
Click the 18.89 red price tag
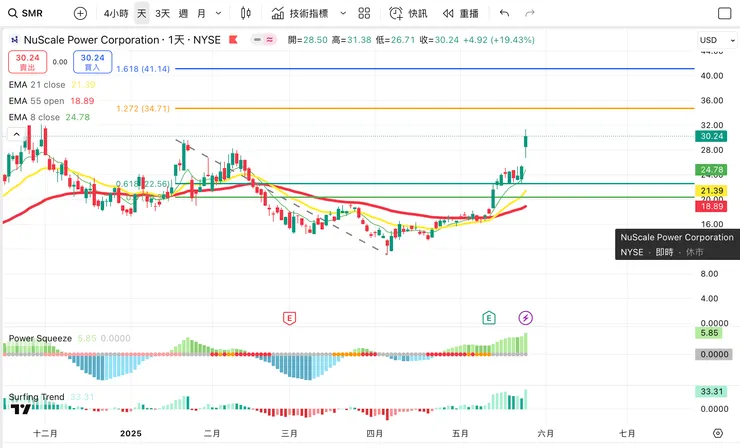coord(711,206)
